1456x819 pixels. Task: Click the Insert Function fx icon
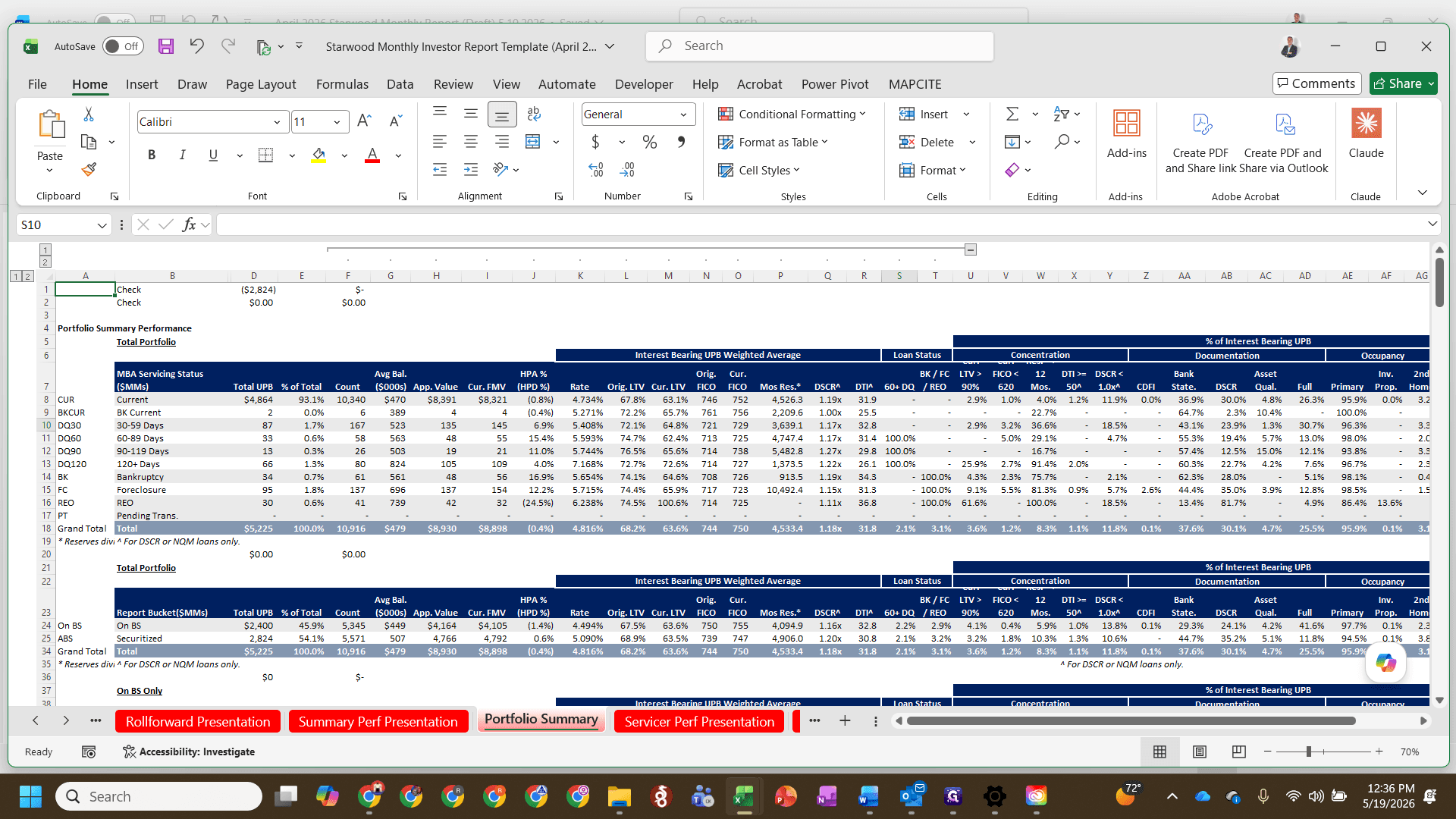(x=189, y=224)
